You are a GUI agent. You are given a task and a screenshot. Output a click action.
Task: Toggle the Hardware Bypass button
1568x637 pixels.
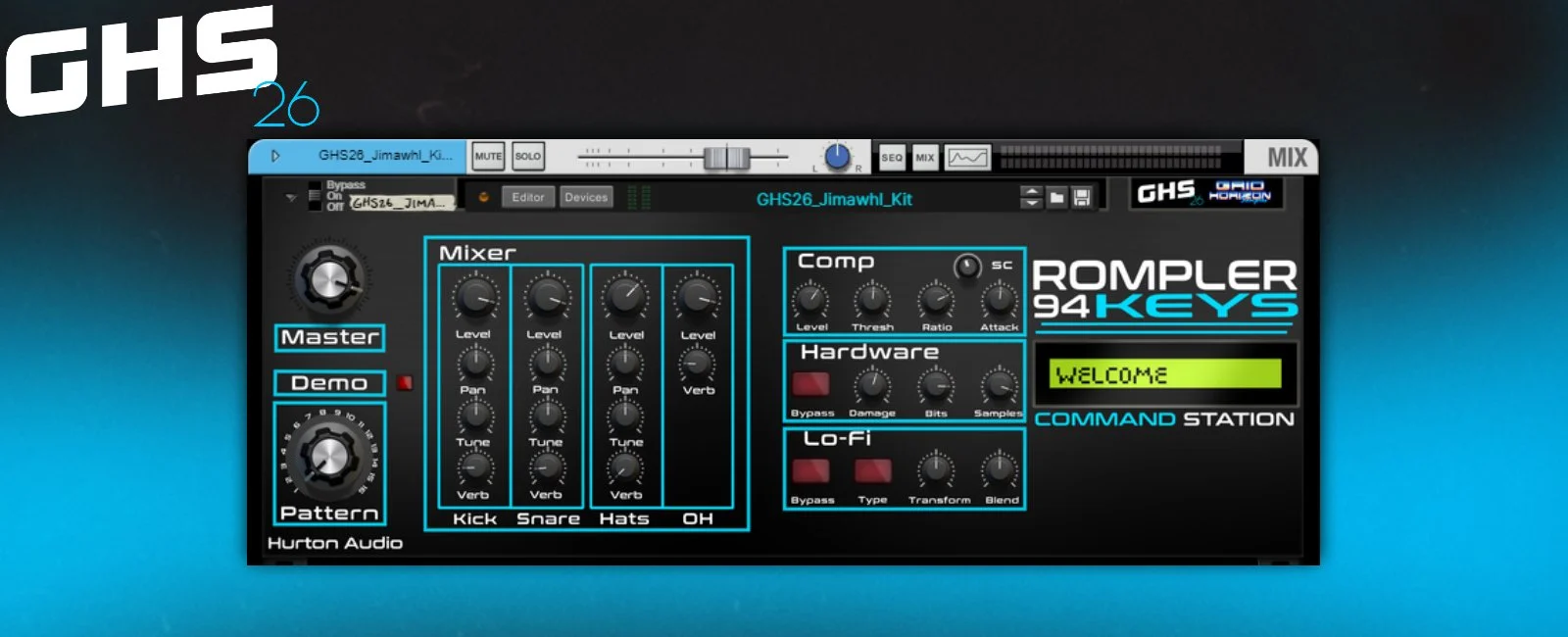click(x=810, y=384)
